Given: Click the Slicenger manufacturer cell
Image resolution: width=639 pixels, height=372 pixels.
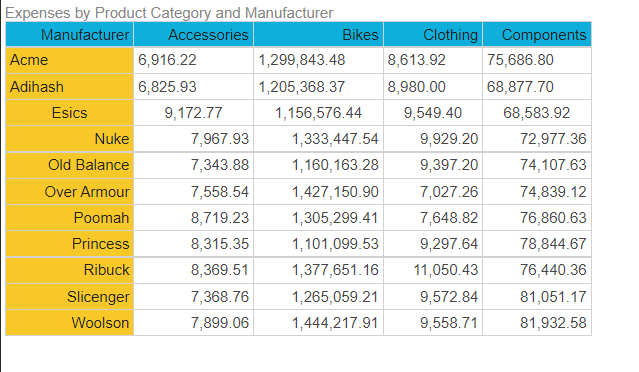Looking at the screenshot, I should coord(70,296).
